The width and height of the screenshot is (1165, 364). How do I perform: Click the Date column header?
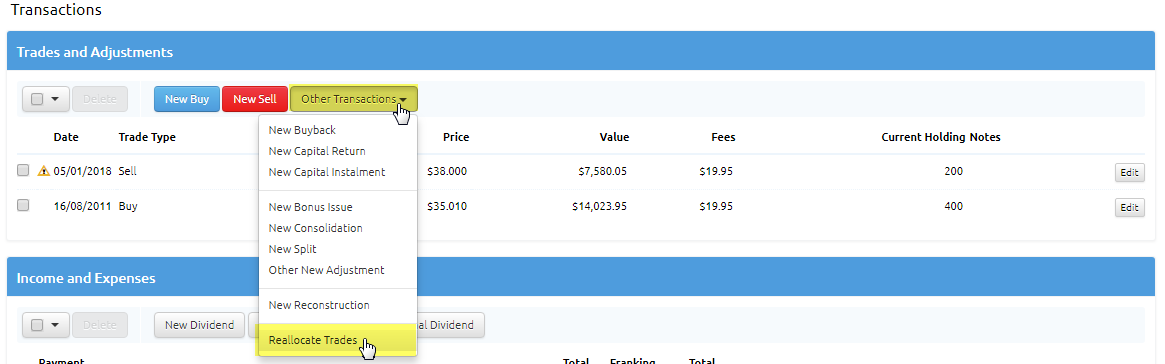[66, 137]
